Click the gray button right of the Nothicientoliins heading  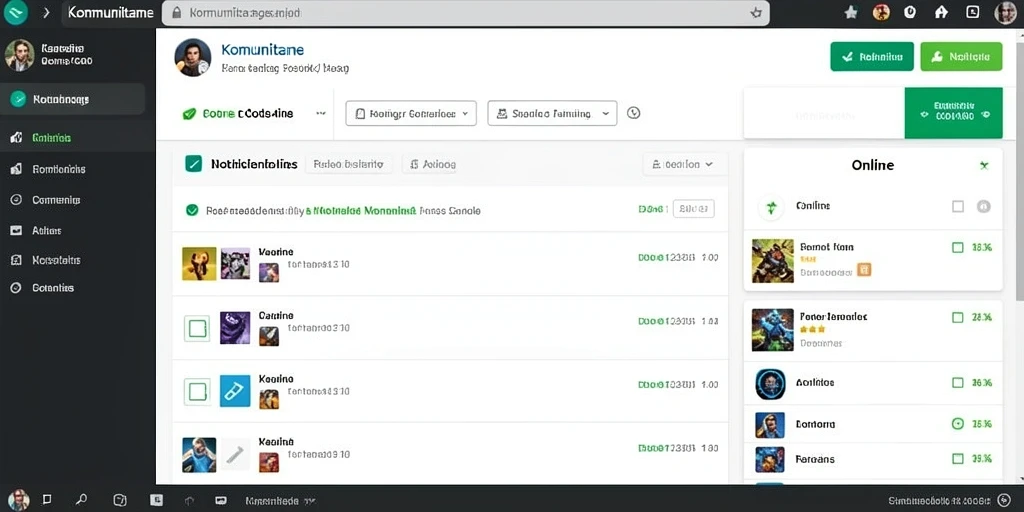pyautogui.click(x=349, y=165)
